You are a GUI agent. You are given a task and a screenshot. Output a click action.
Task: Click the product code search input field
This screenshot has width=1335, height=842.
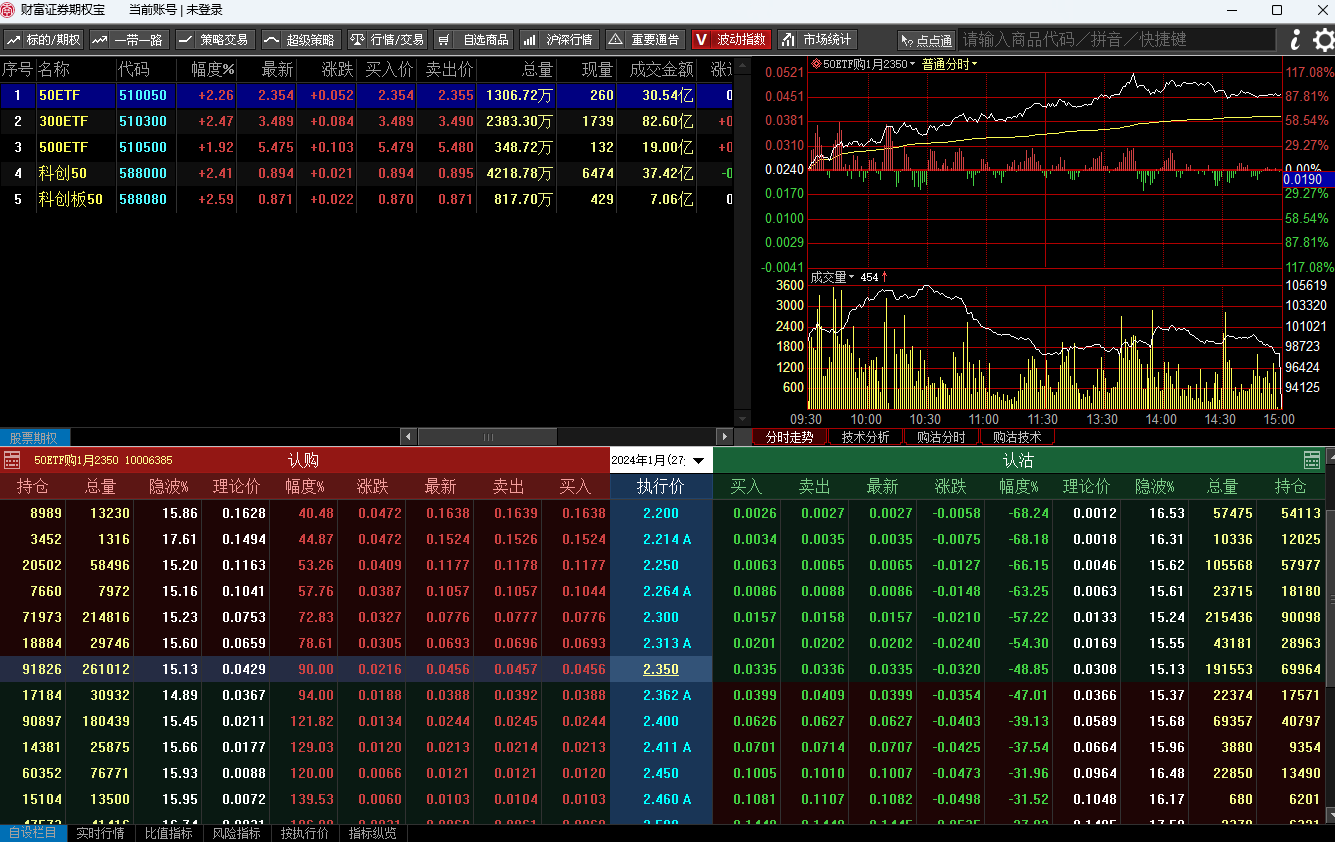[x=1117, y=40]
